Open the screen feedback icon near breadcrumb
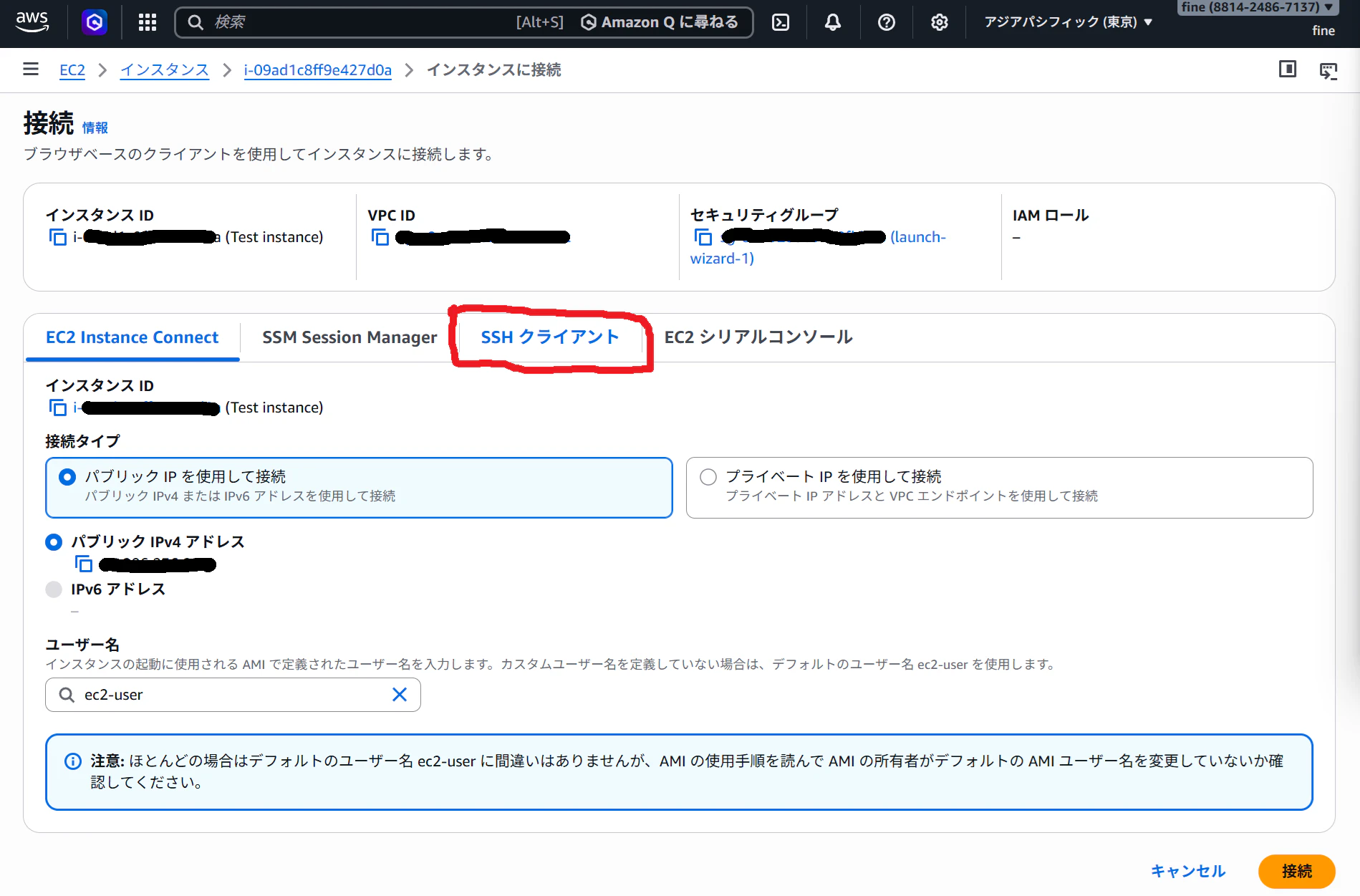The width and height of the screenshot is (1360, 896). point(1328,70)
